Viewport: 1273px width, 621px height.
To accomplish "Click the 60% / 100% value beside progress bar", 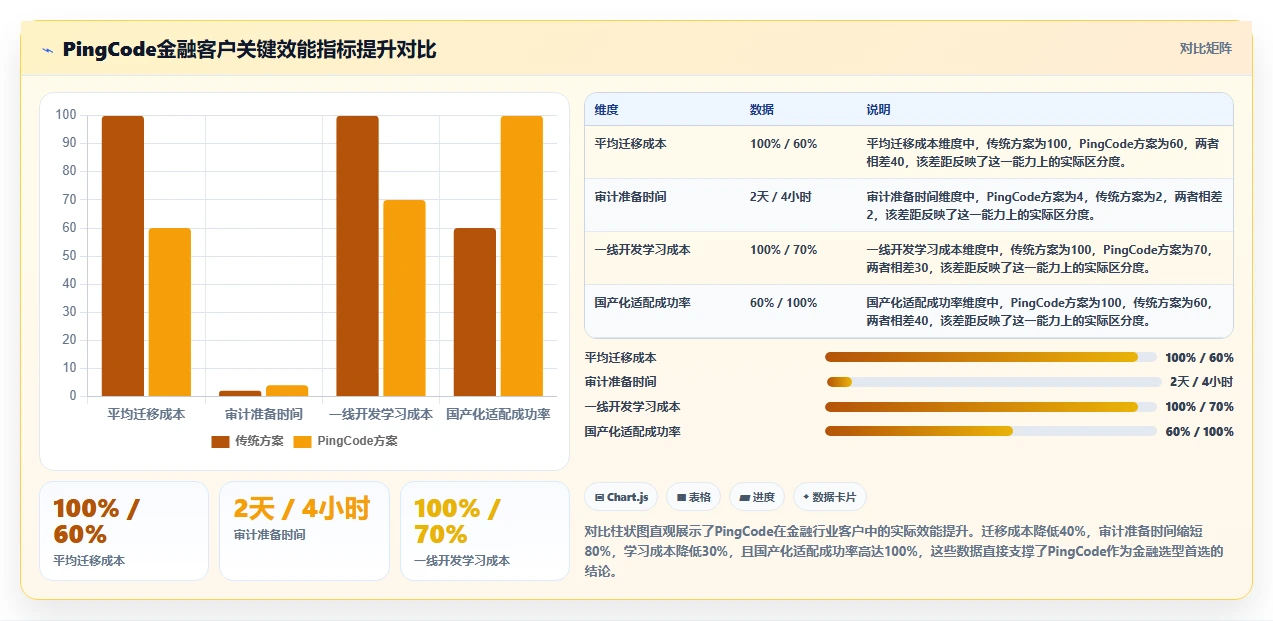I will pos(1199,432).
